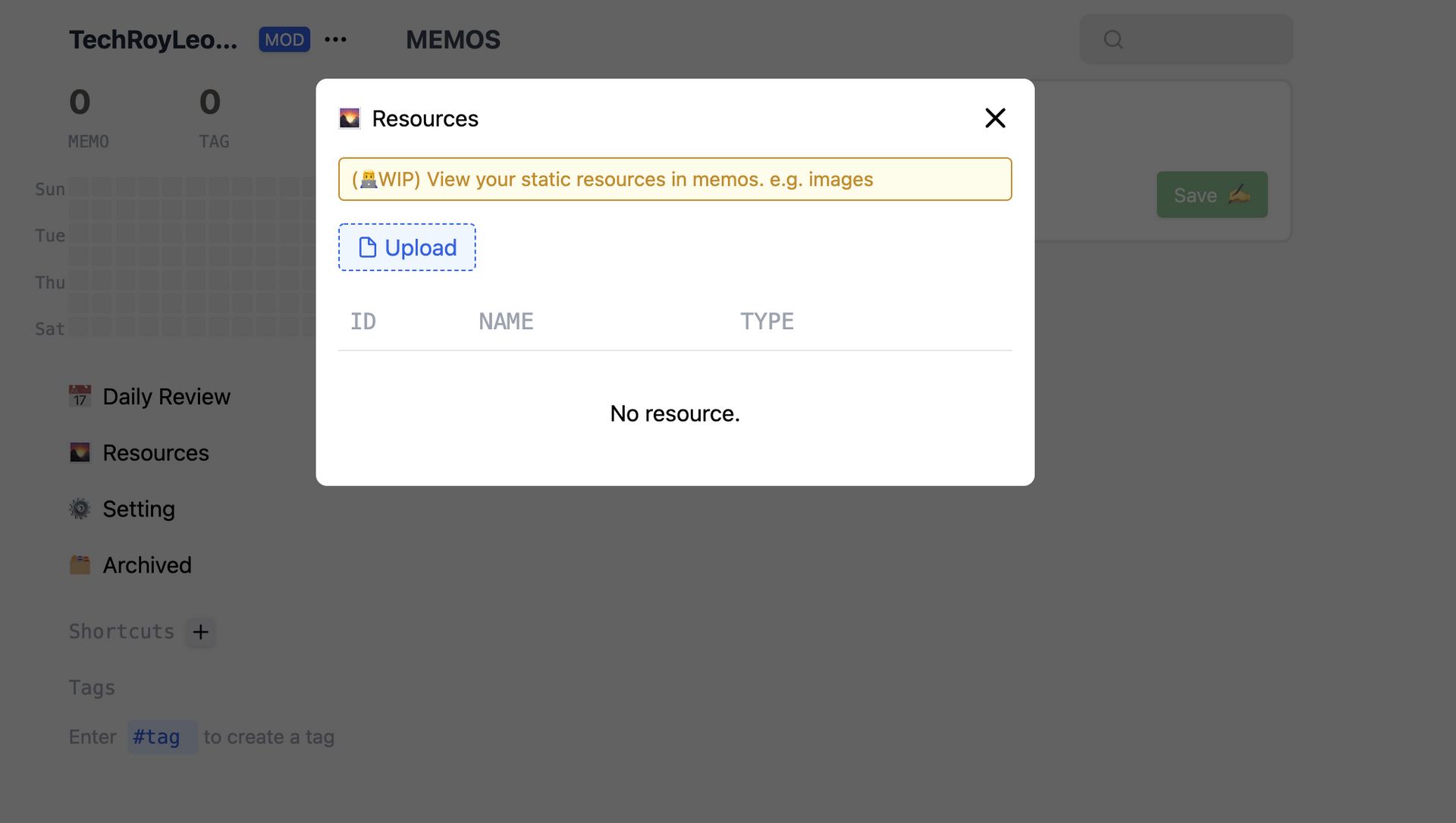The image size is (1456, 823).
Task: Open Daily Review from the sidebar
Action: coord(166,396)
